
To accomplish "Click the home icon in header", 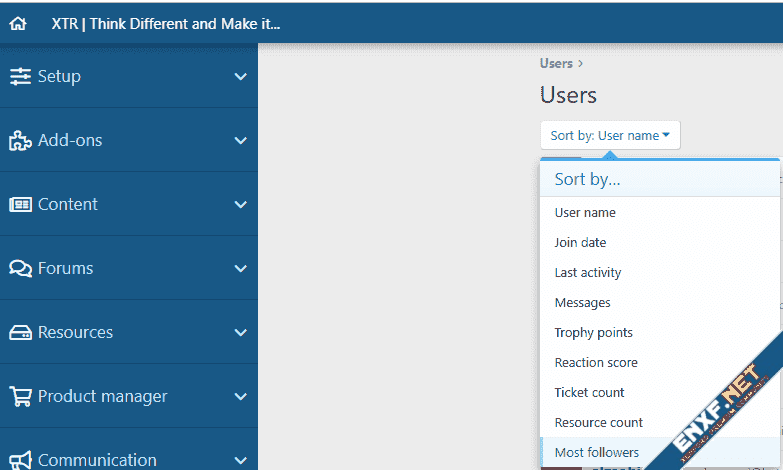I will click(x=18, y=24).
